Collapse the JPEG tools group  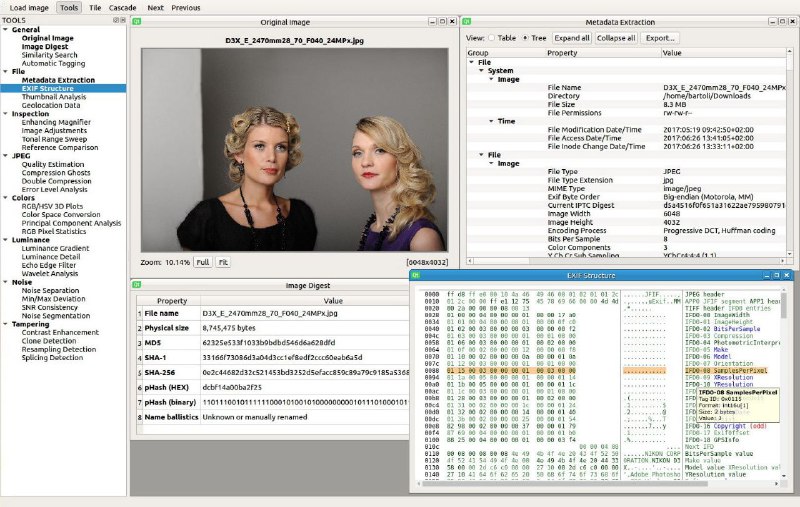point(6,156)
